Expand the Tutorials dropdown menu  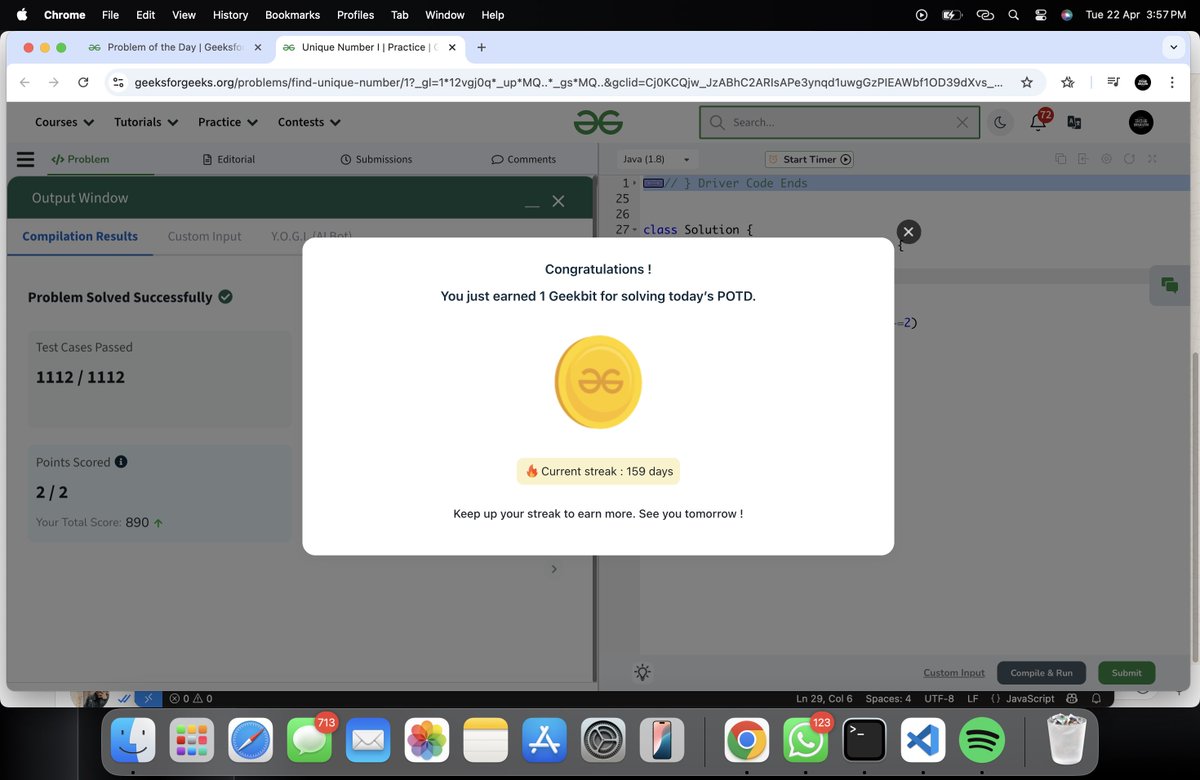146,122
